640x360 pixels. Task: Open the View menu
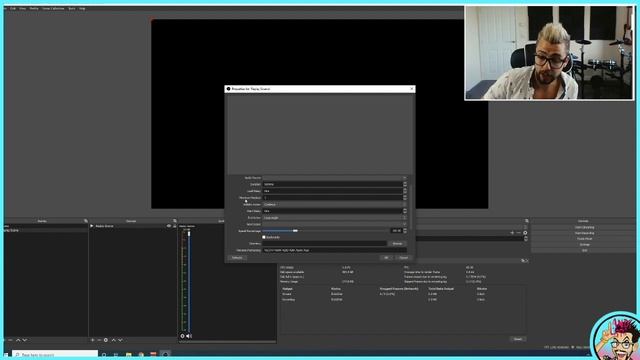pyautogui.click(x=22, y=8)
